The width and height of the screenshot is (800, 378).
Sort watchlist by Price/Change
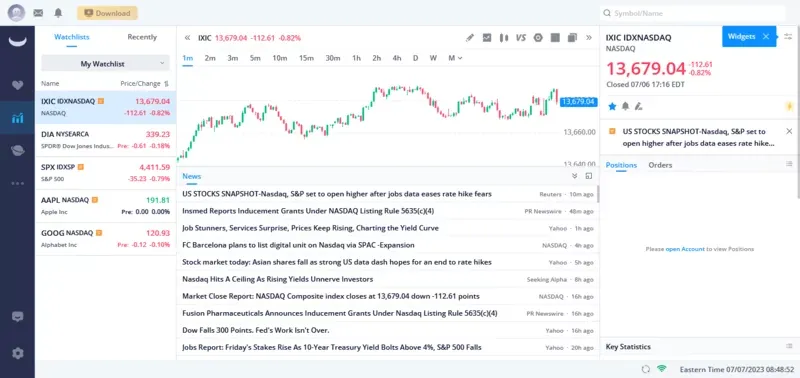(166, 84)
